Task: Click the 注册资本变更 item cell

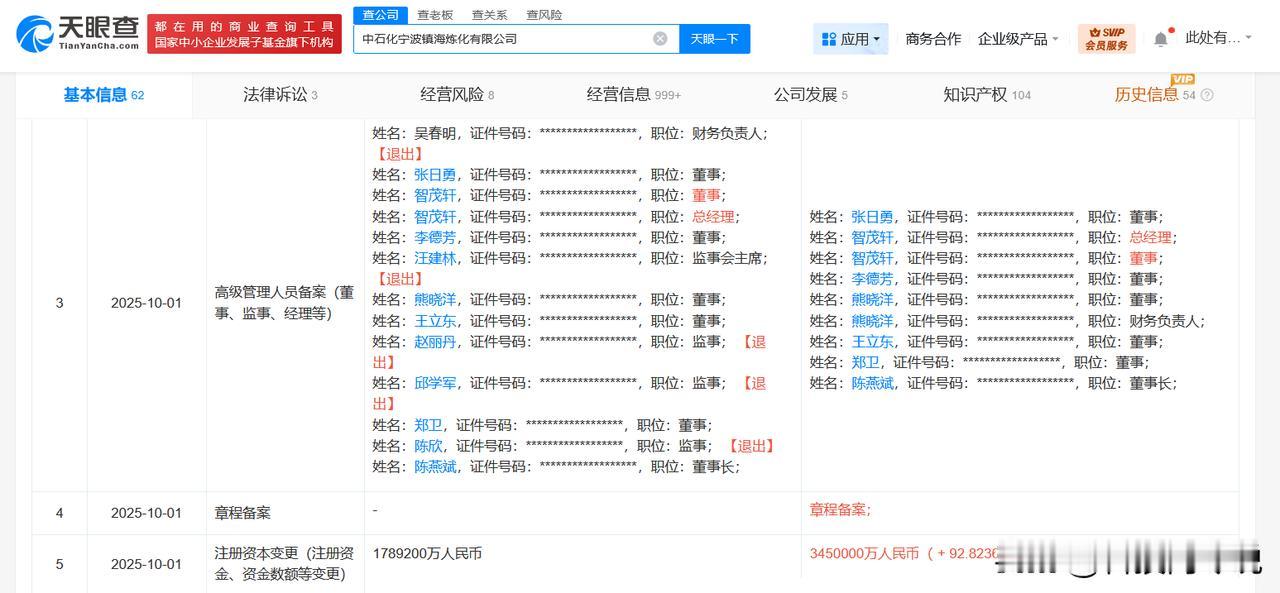Action: (285, 563)
